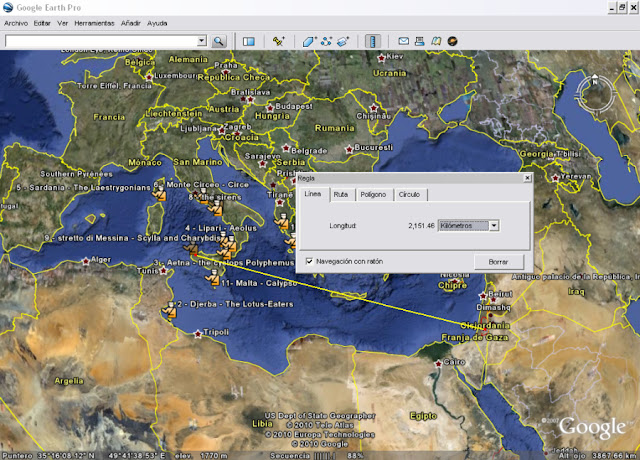Click in the search text field
This screenshot has width=640, height=460.
(101, 41)
